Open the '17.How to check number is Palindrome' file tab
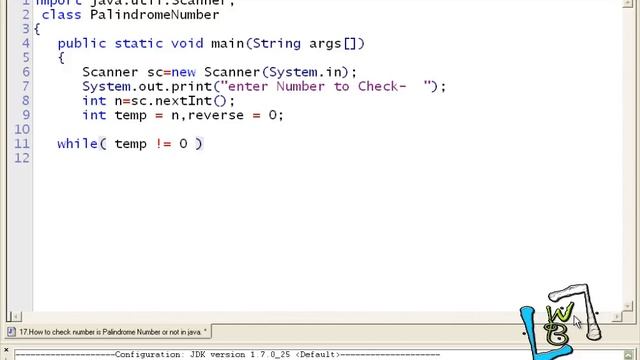640x360 pixels. pyautogui.click(x=109, y=332)
